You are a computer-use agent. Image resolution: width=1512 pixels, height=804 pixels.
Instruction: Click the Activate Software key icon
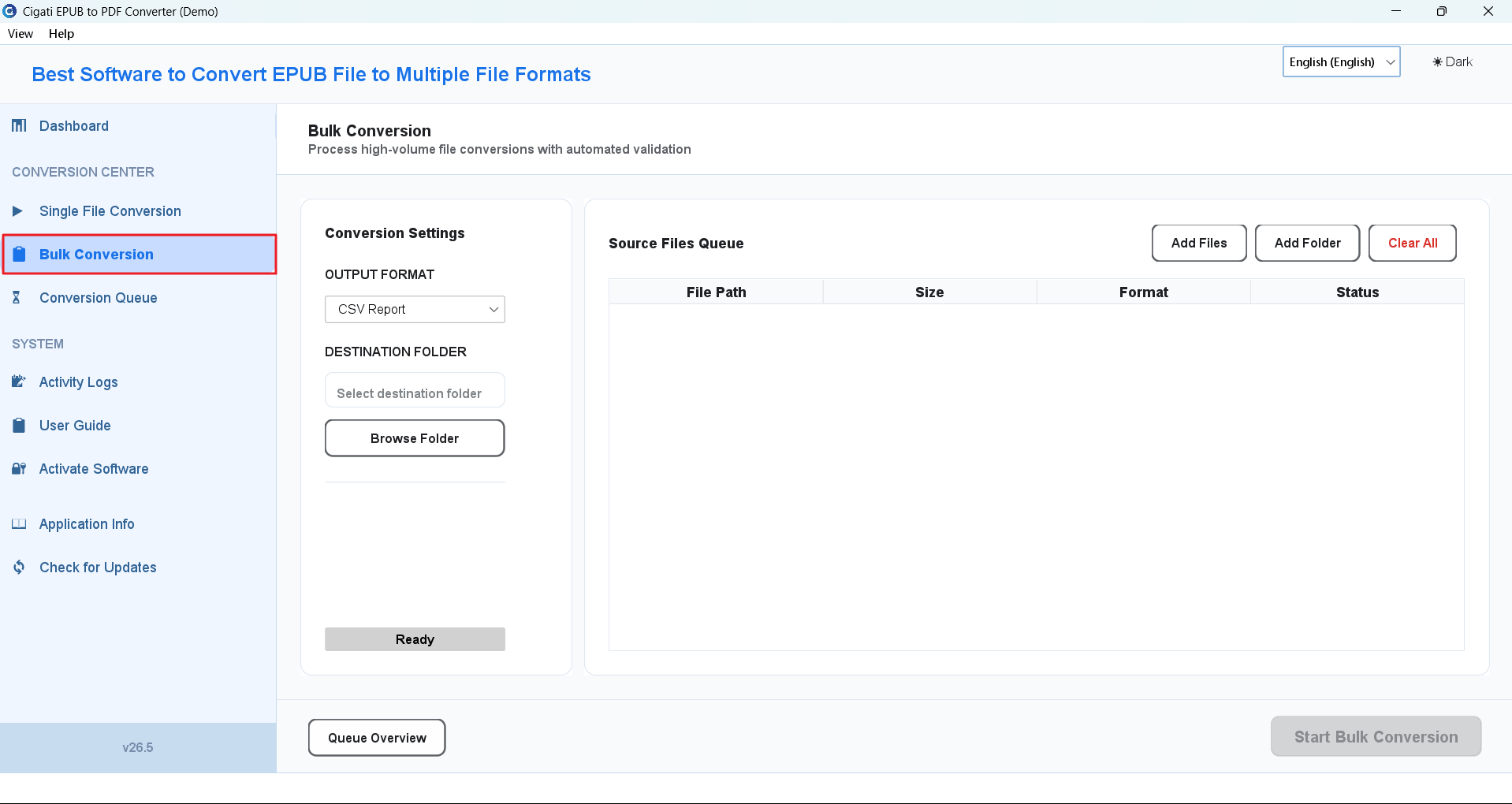(x=19, y=468)
